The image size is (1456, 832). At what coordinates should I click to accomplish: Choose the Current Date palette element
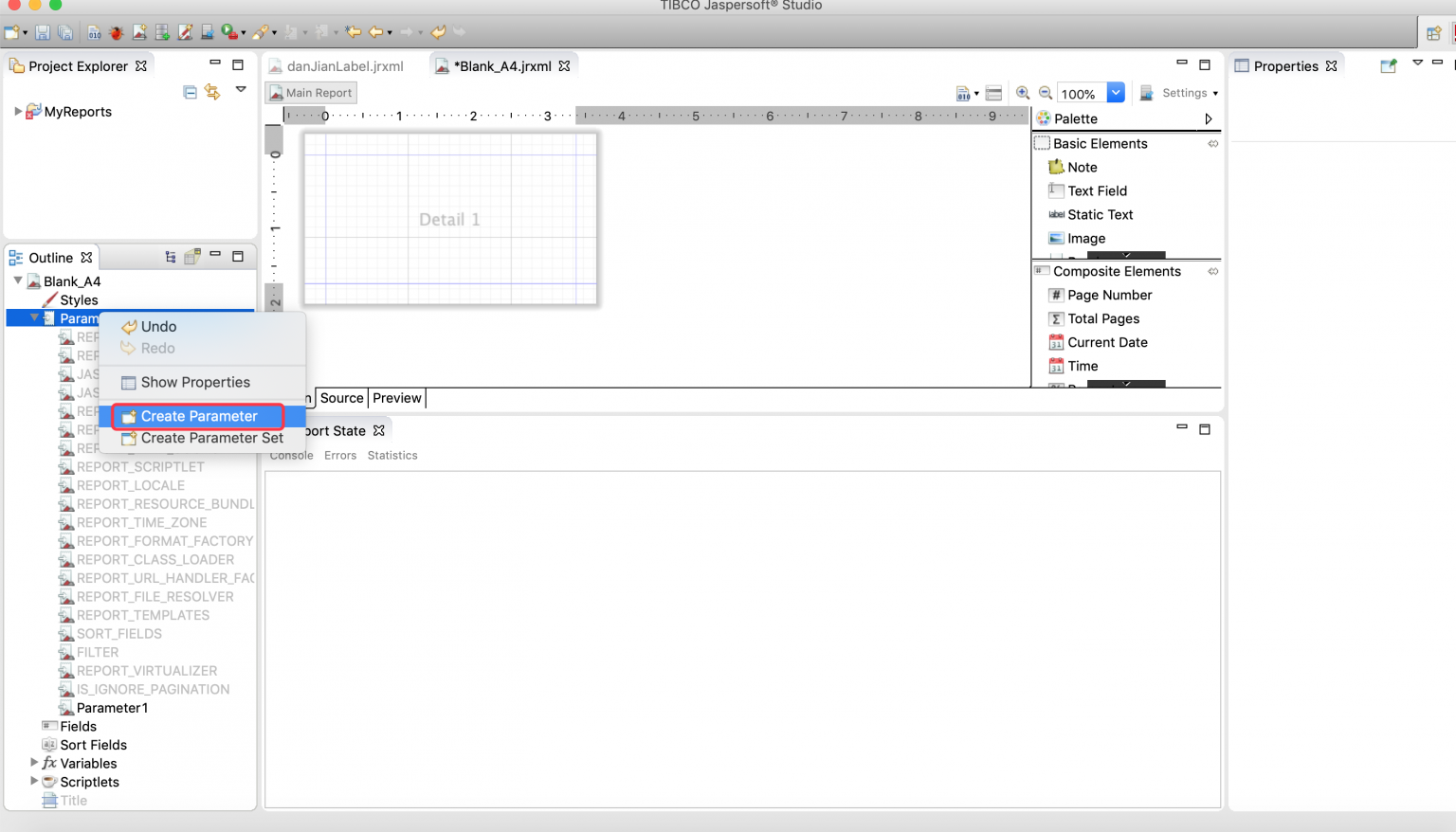pyautogui.click(x=1107, y=342)
